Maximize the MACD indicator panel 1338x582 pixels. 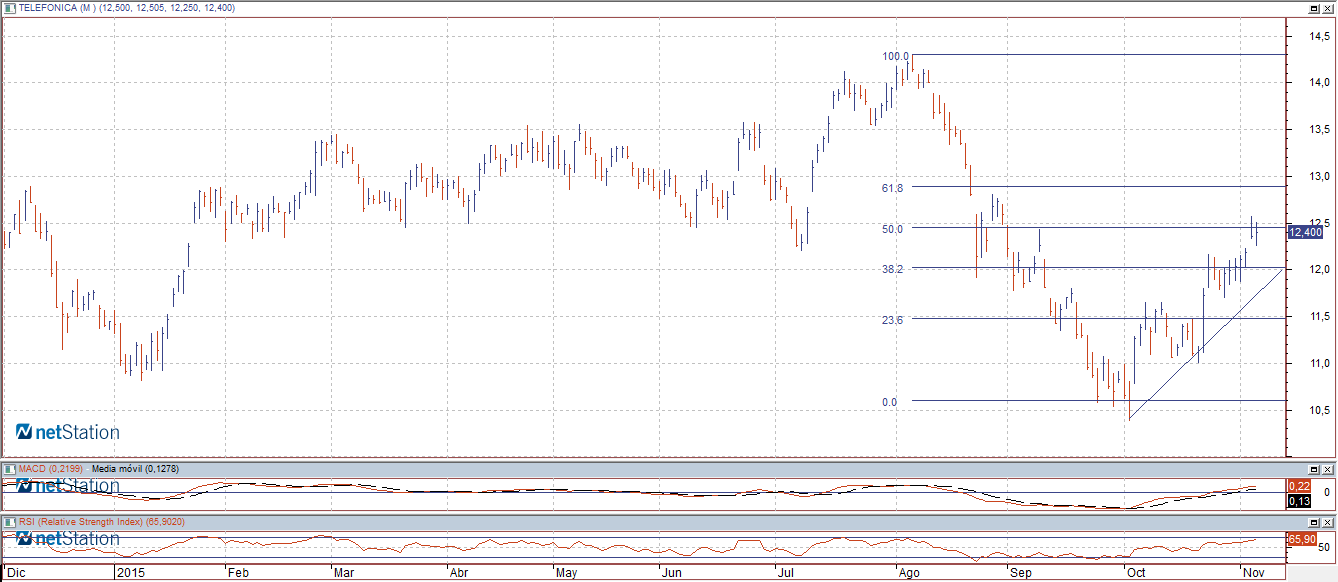click(x=1314, y=469)
